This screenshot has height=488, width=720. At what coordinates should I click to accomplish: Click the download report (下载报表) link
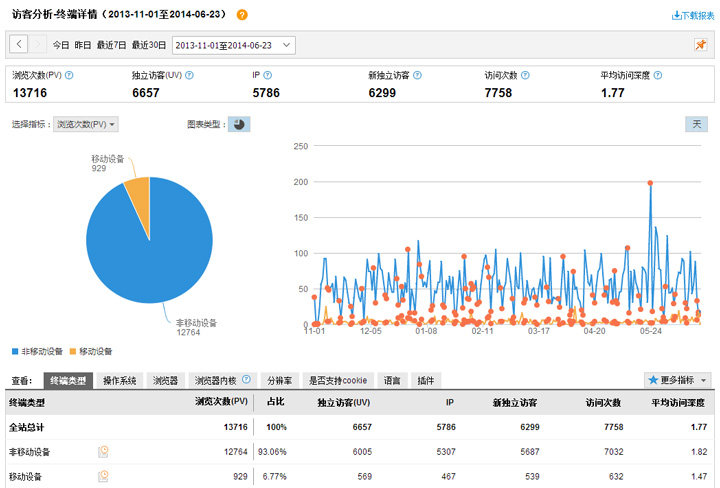[x=693, y=15]
